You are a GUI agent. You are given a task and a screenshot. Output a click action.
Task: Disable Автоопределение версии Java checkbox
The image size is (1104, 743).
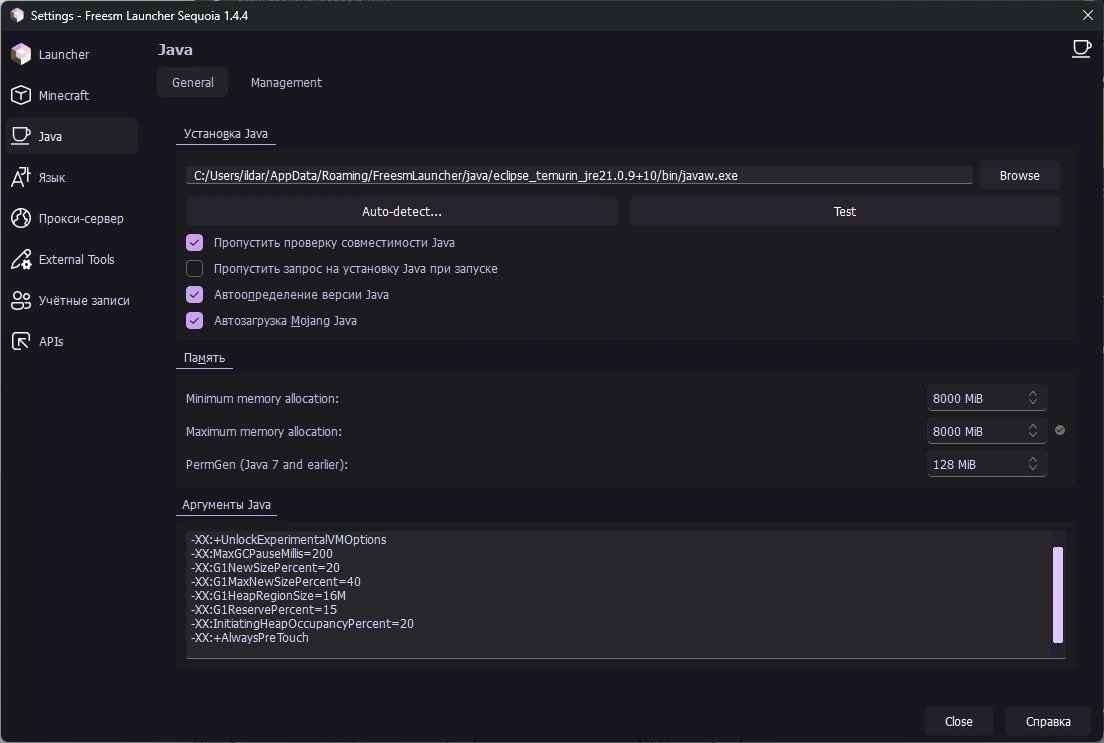195,295
